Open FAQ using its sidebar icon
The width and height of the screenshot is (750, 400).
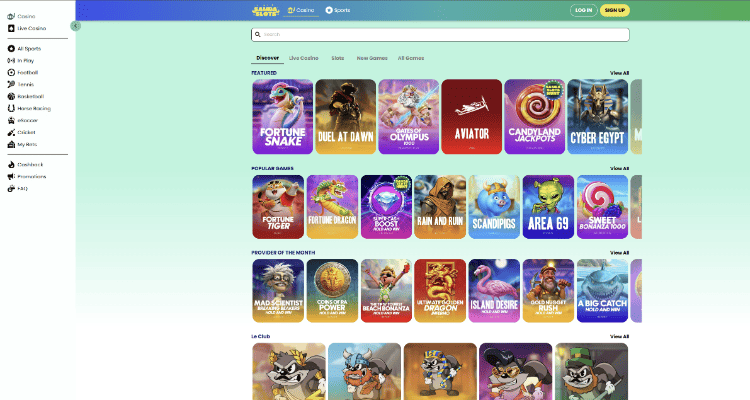coord(11,188)
